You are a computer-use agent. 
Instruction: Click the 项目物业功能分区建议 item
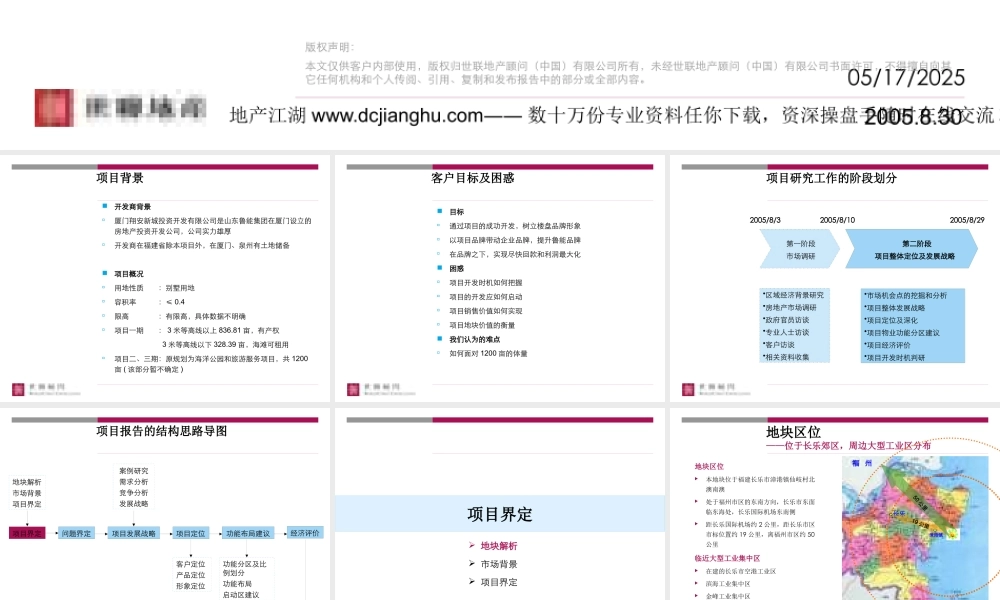pos(902,332)
